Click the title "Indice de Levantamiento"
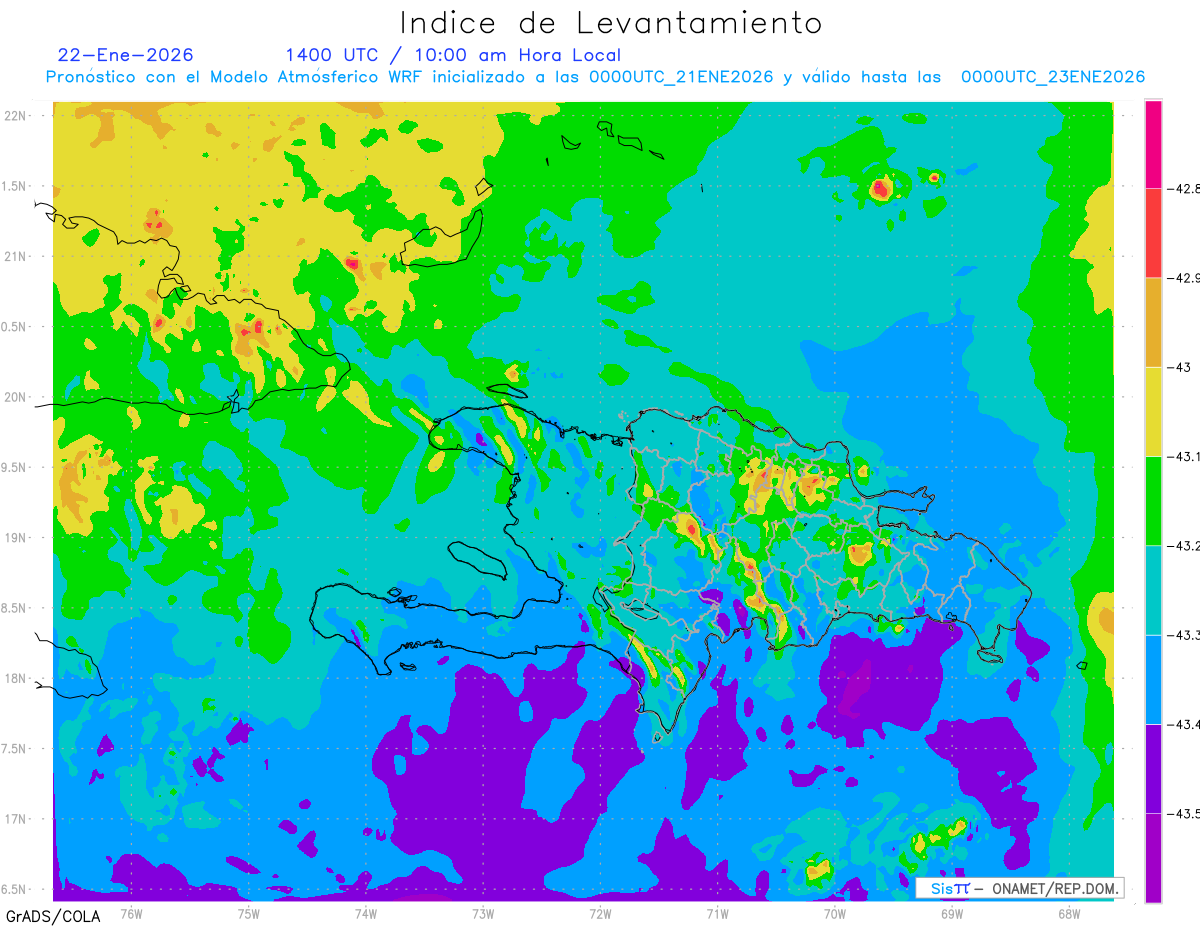Viewport: 1200px width, 927px height. [x=610, y=23]
